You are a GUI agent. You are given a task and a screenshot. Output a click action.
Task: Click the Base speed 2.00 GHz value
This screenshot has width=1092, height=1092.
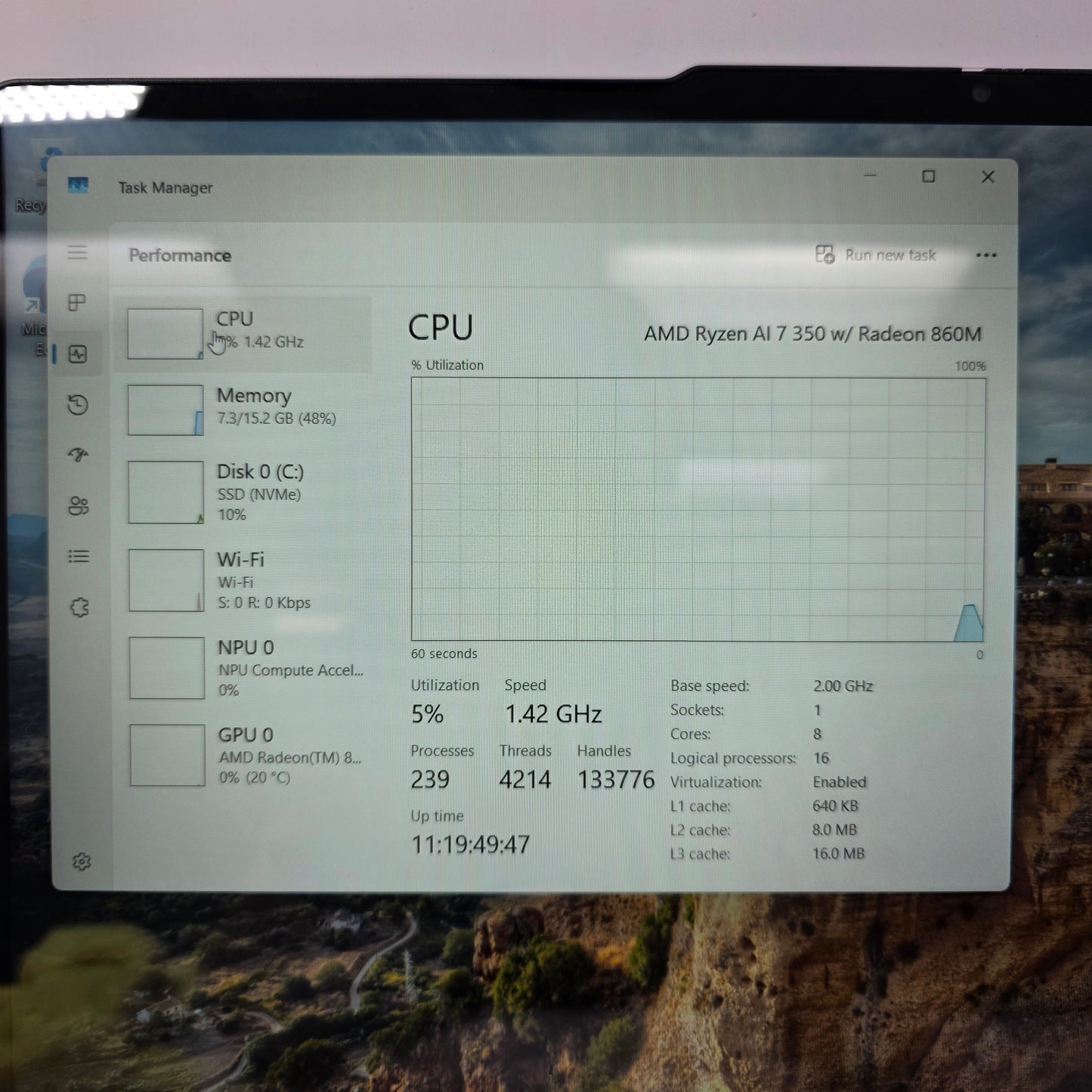click(843, 686)
